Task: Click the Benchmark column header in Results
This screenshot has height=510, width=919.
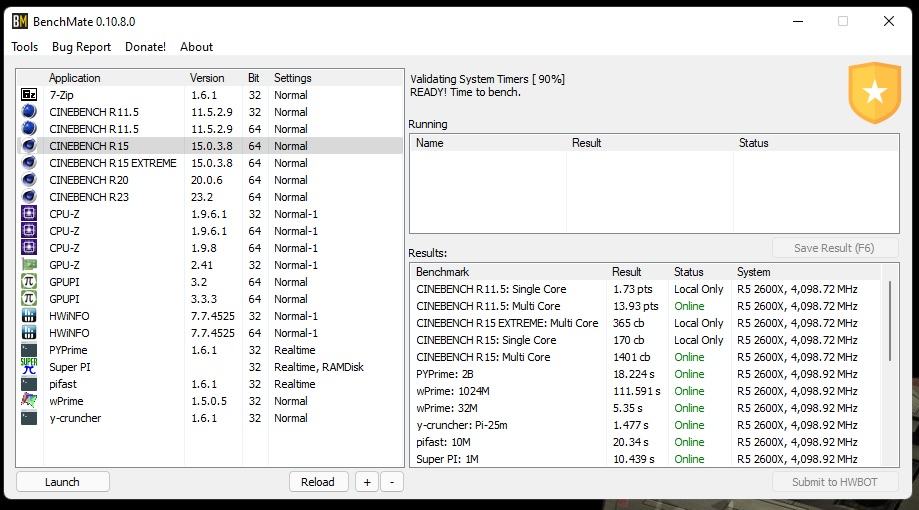Action: click(509, 272)
